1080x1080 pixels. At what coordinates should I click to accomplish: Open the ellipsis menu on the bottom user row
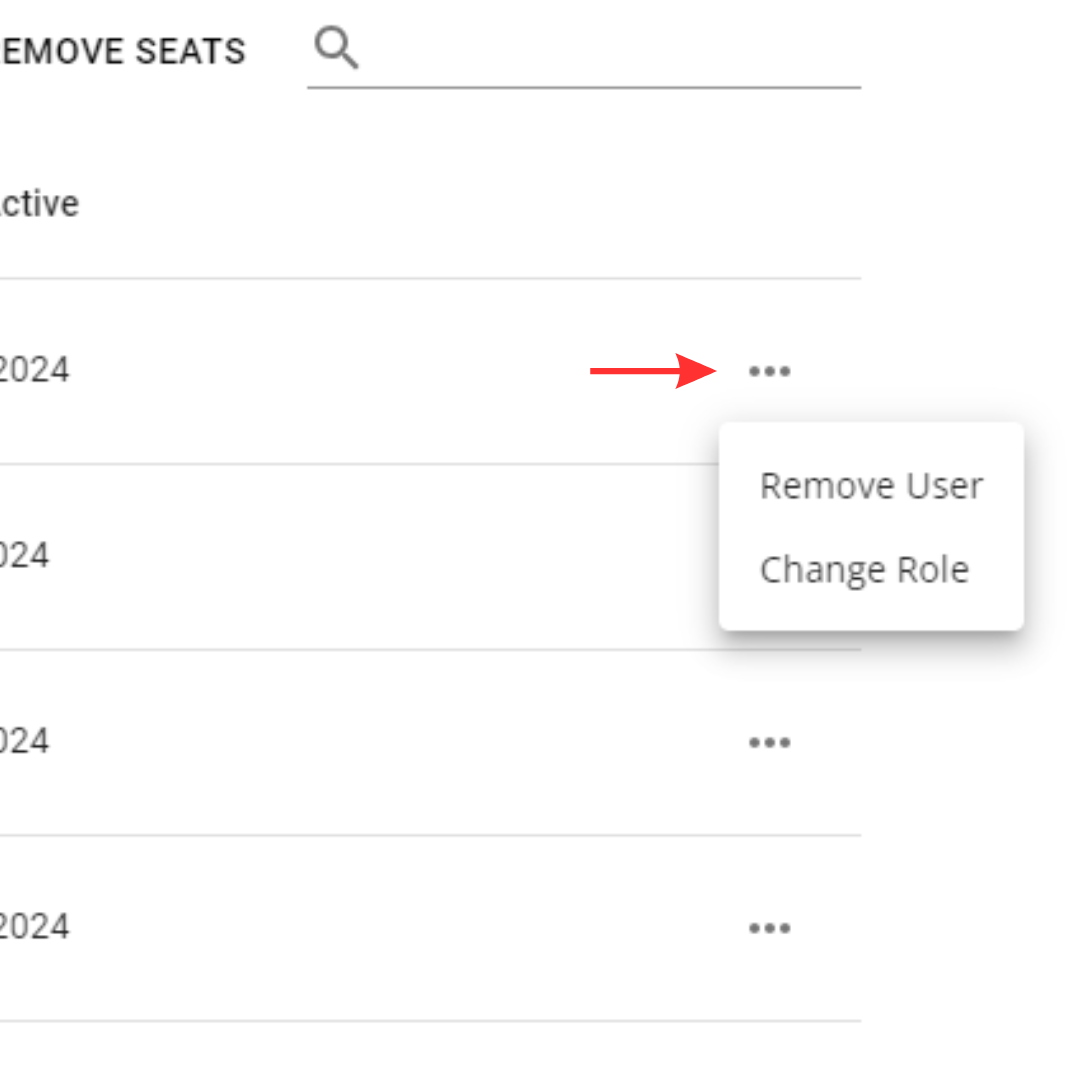point(769,927)
